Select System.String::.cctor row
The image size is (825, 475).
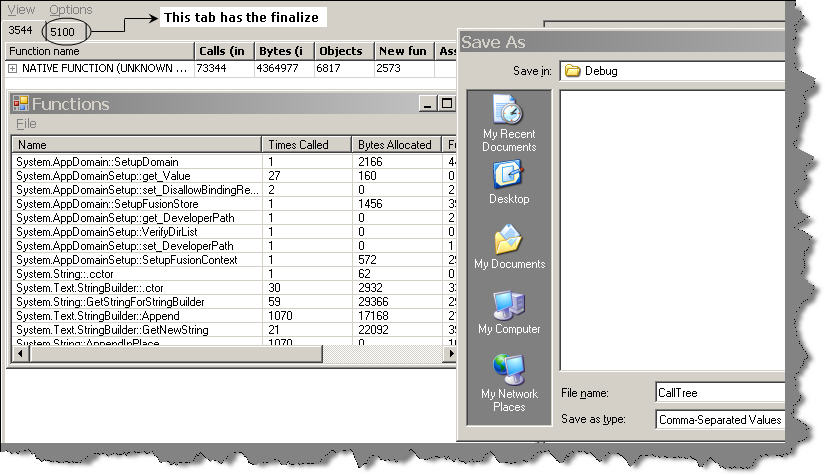[234, 274]
